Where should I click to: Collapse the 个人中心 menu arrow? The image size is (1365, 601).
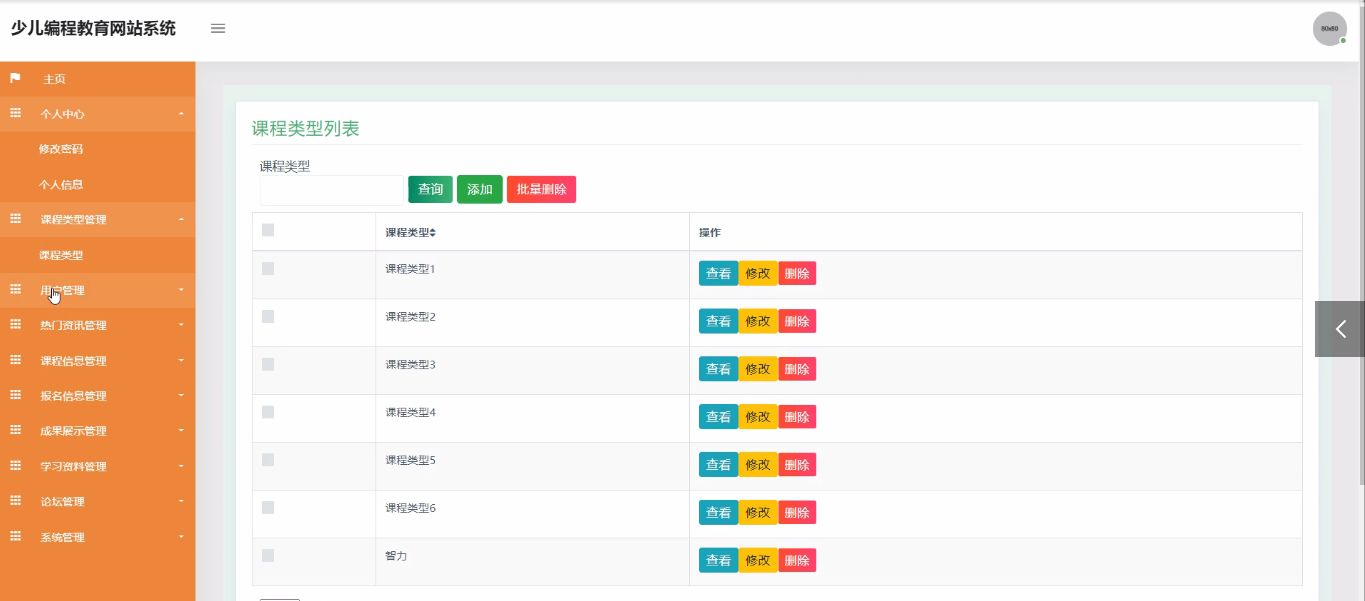(x=181, y=114)
